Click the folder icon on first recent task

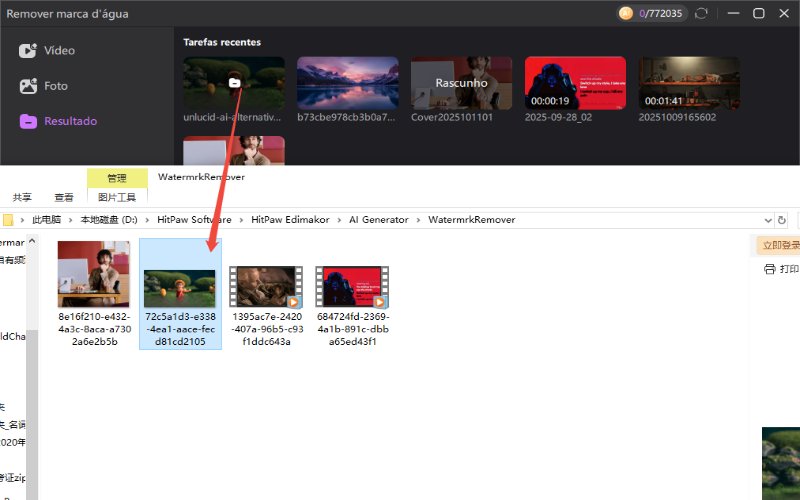tap(233, 83)
